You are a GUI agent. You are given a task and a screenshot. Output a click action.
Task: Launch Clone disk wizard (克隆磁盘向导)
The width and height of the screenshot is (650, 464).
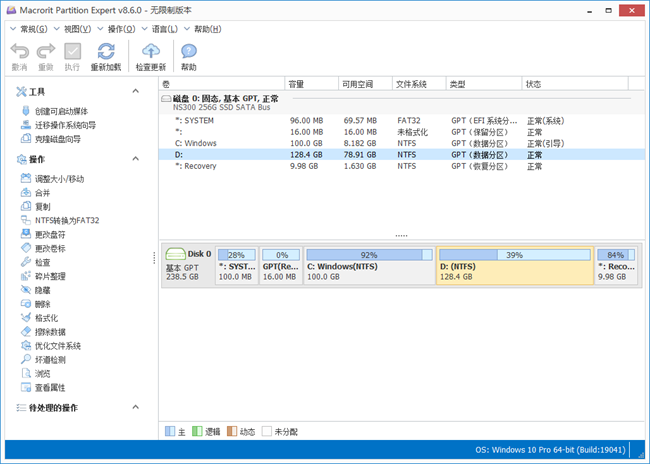(x=51, y=139)
